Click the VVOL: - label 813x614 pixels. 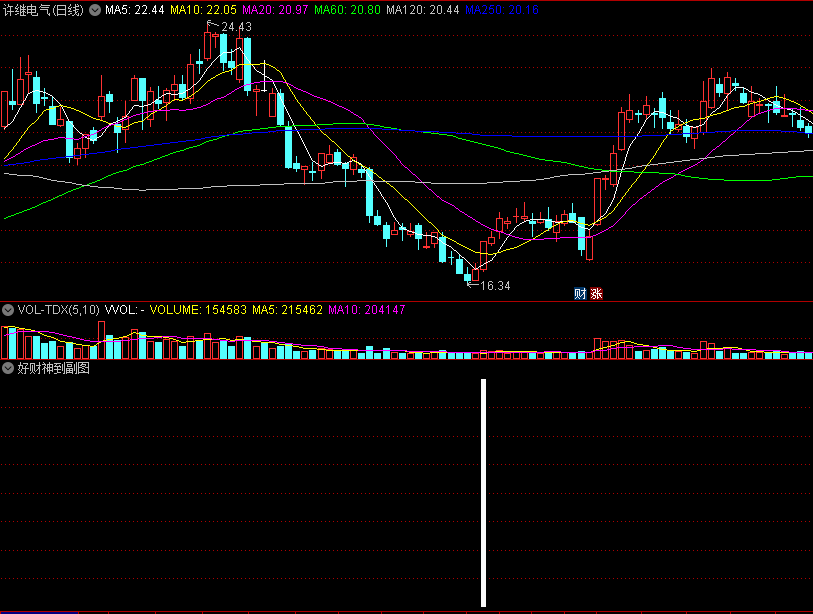(124, 310)
